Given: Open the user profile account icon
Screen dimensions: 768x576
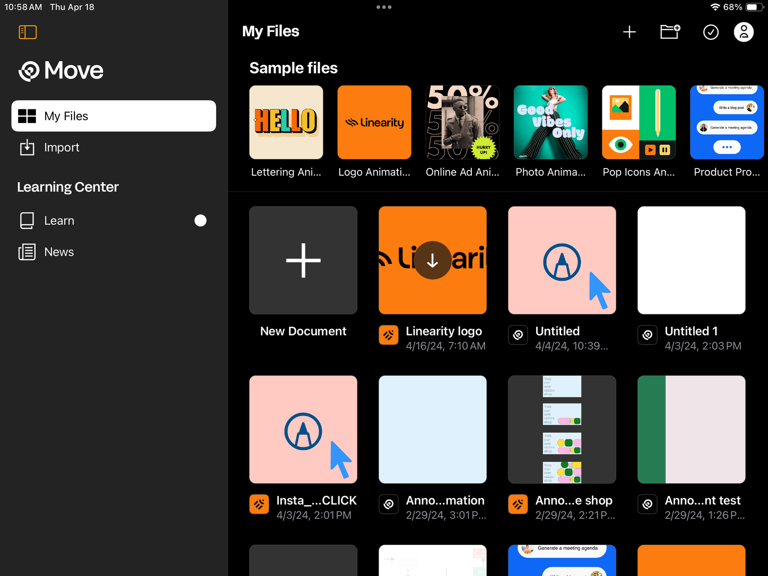Looking at the screenshot, I should [x=743, y=32].
